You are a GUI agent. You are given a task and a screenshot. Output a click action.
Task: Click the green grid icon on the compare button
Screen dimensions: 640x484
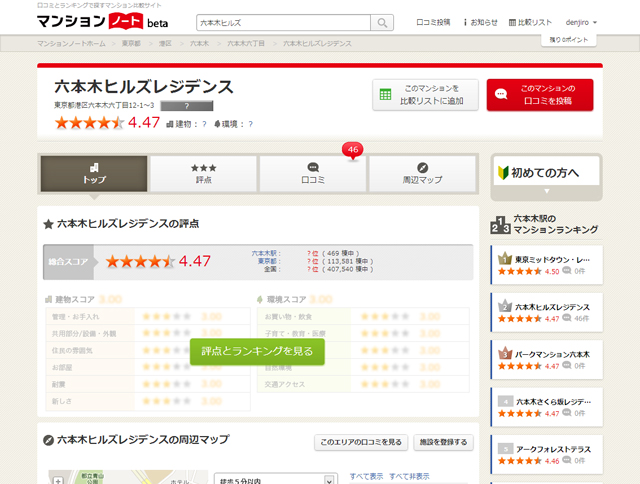point(385,94)
